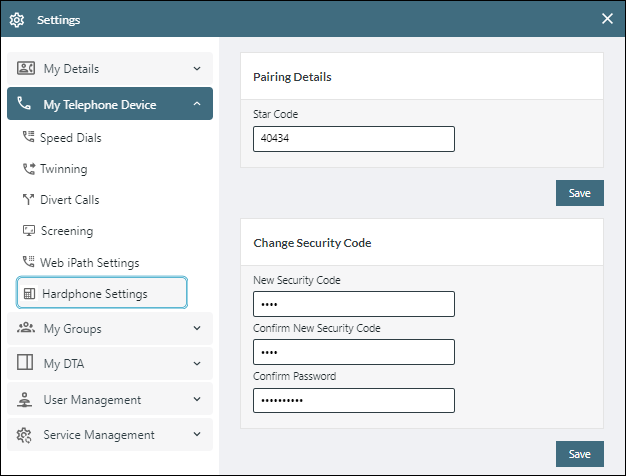This screenshot has width=626, height=476.
Task: Expand the Service Management chevron
Action: tap(197, 435)
